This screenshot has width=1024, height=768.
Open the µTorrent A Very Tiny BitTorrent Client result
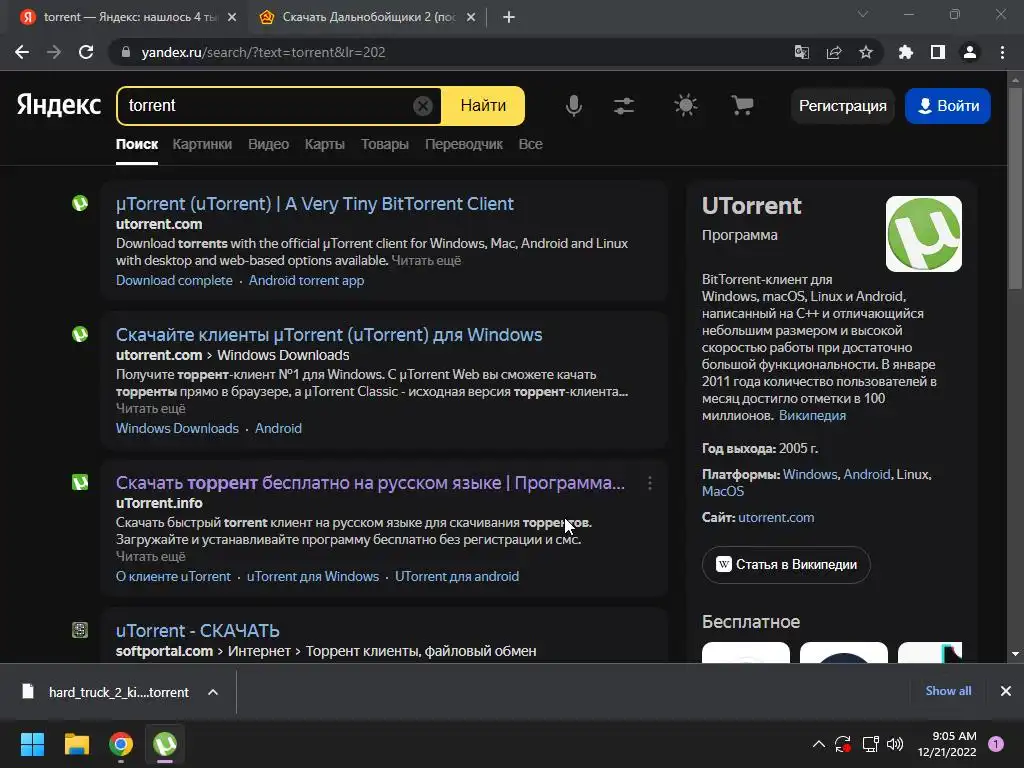pos(315,204)
